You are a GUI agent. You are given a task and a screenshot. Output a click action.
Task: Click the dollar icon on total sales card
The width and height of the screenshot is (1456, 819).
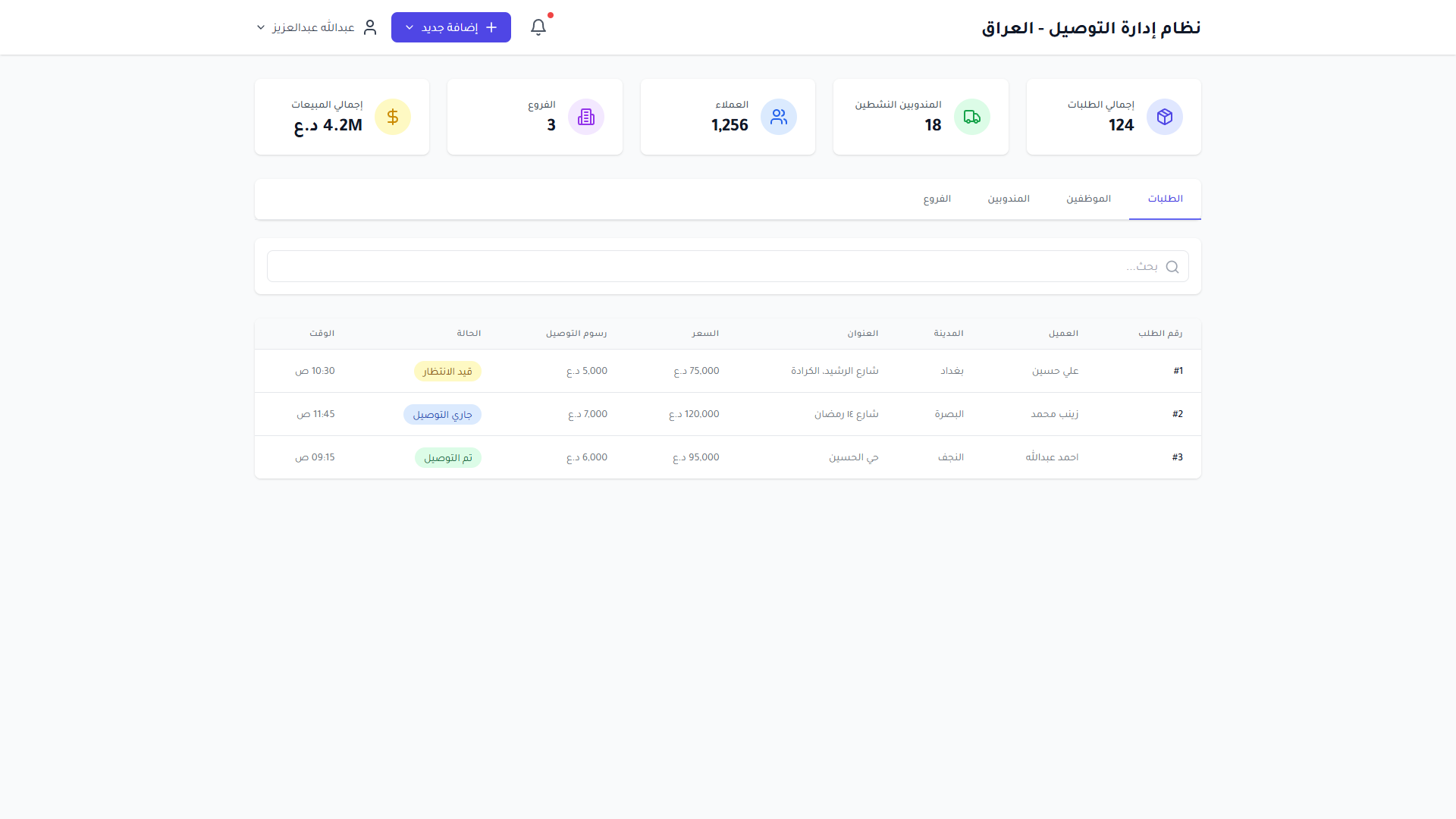tap(393, 117)
